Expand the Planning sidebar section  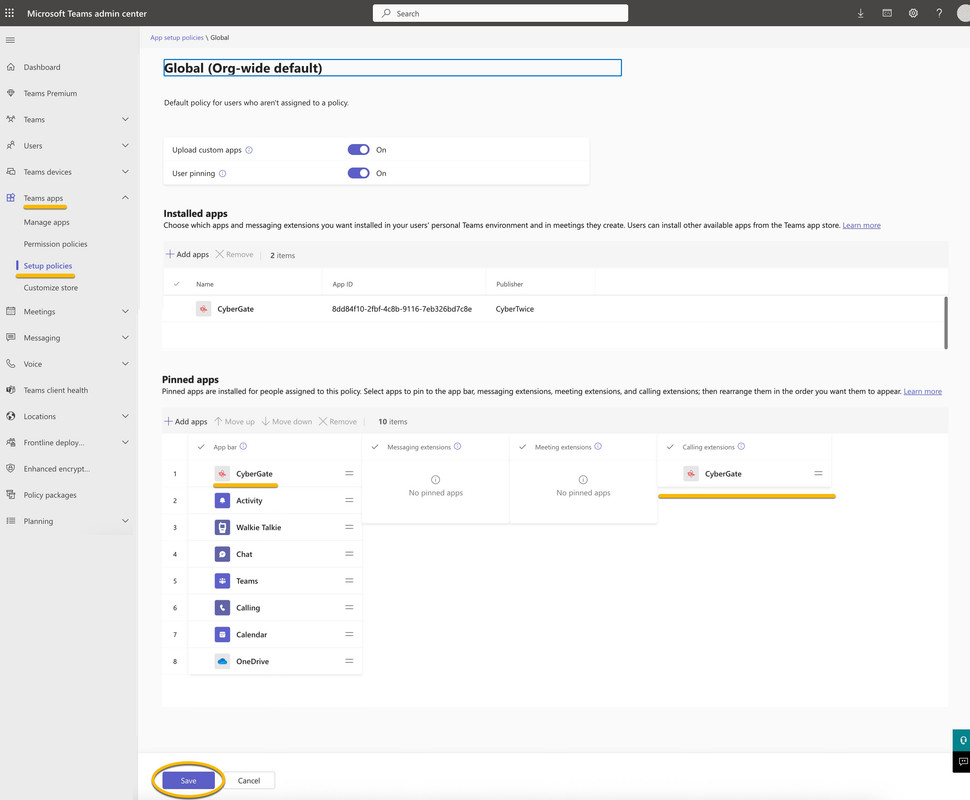coord(125,521)
